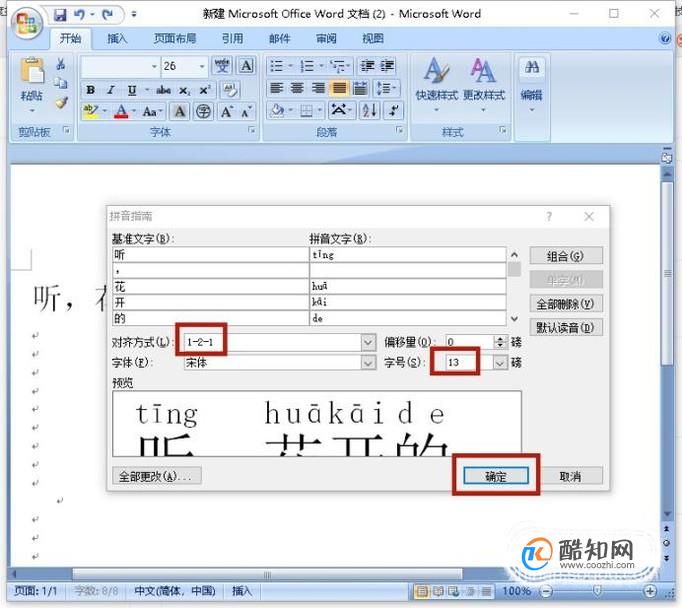Select the Format Painter brush icon
The image size is (682, 608).
[x=60, y=103]
